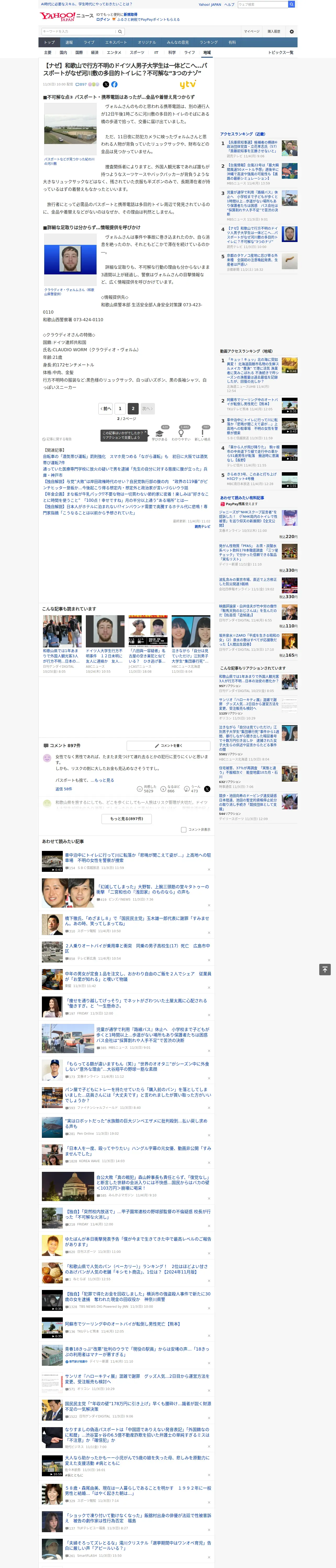
Task: Open 購入履歴 link
Action: [x=274, y=31]
